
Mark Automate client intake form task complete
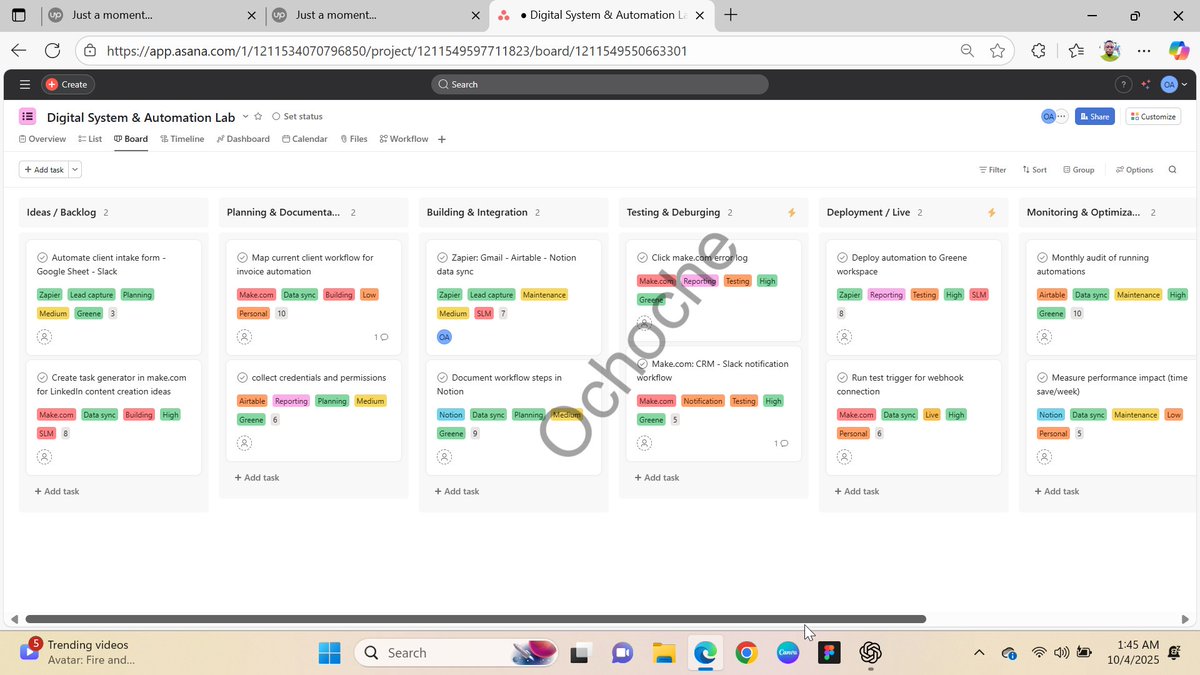pyautogui.click(x=42, y=258)
